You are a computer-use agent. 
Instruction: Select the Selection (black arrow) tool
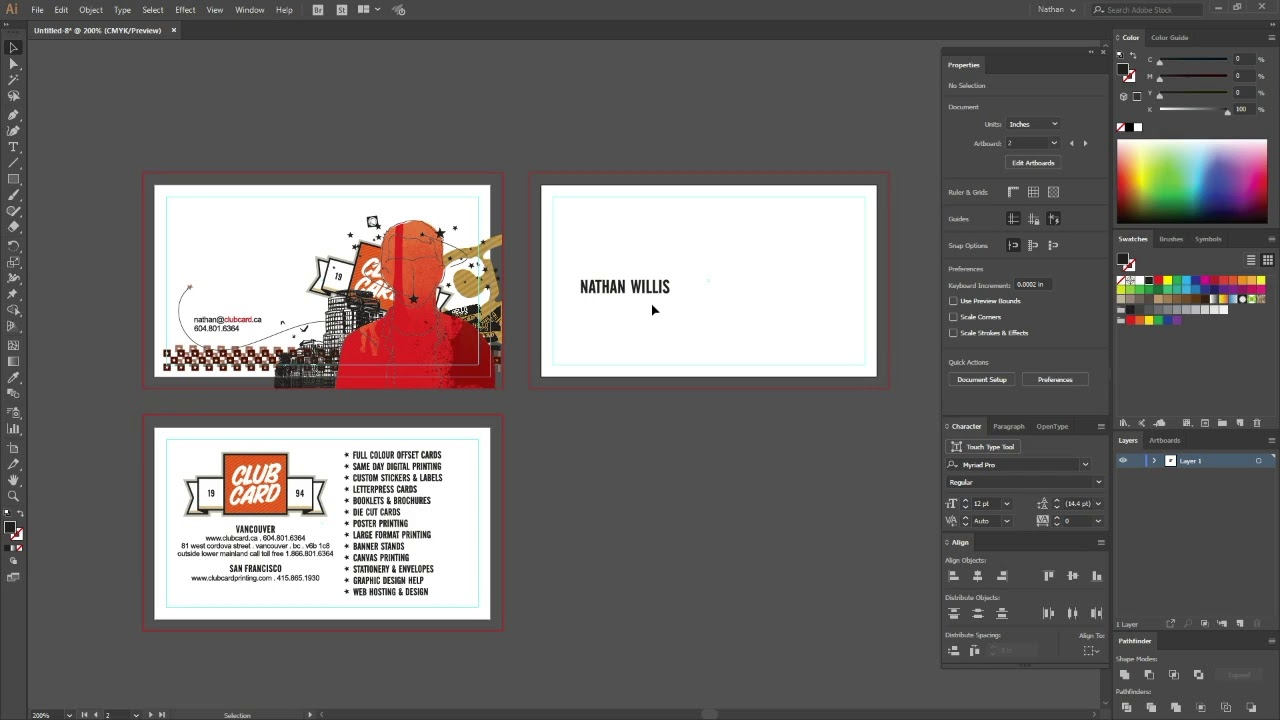(x=14, y=48)
